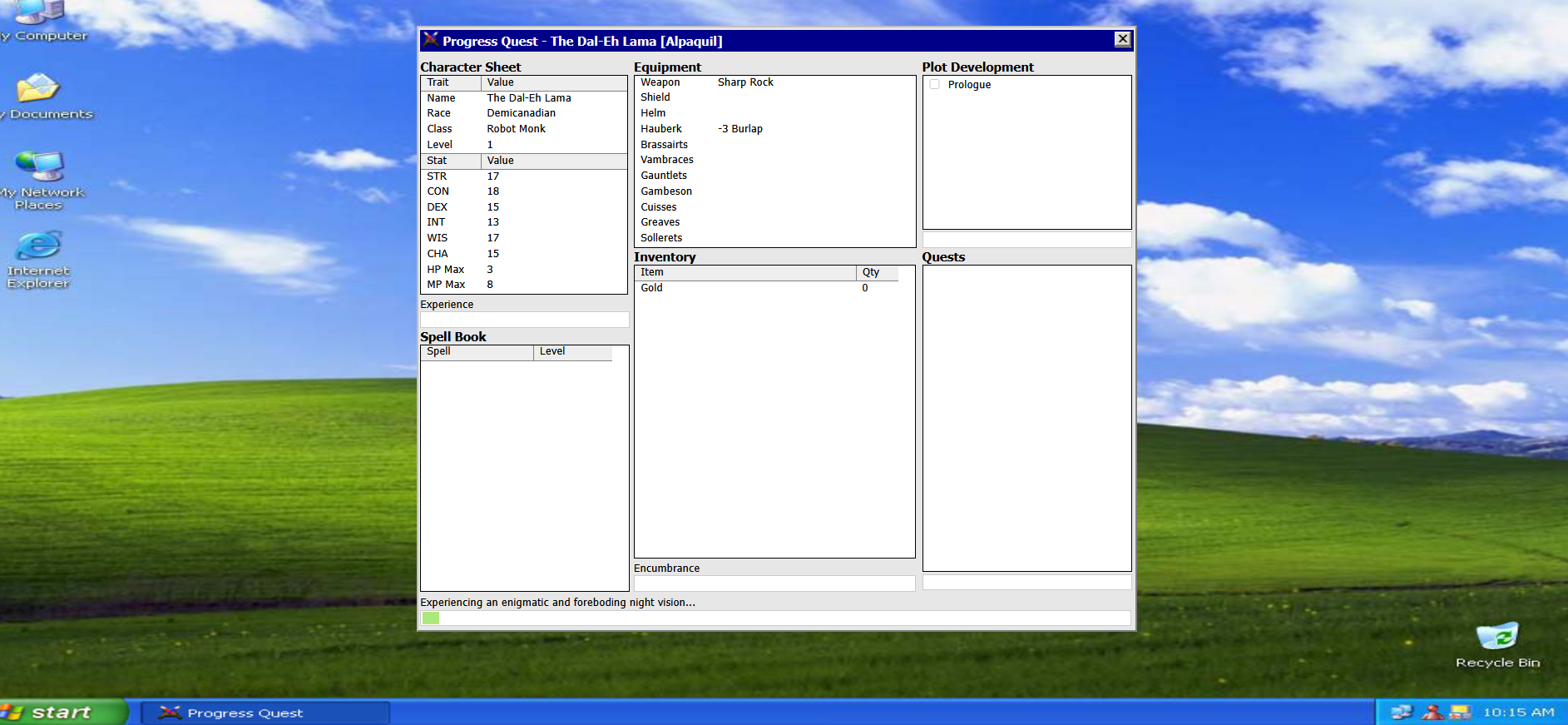Click the 'Gambeson' equipment row
This screenshot has height=725, width=1568.
tap(666, 191)
